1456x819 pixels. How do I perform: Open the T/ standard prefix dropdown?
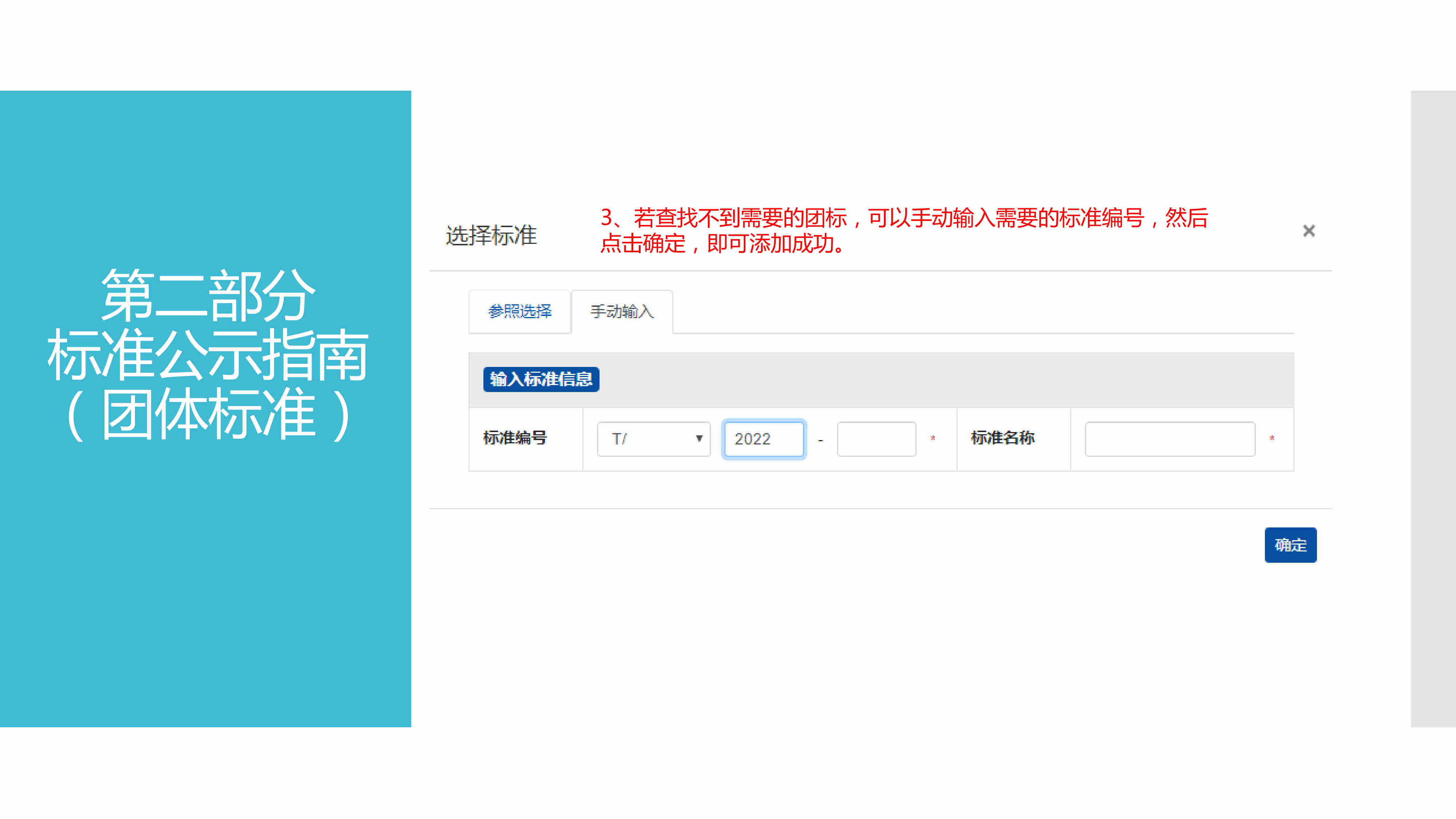[x=653, y=439]
